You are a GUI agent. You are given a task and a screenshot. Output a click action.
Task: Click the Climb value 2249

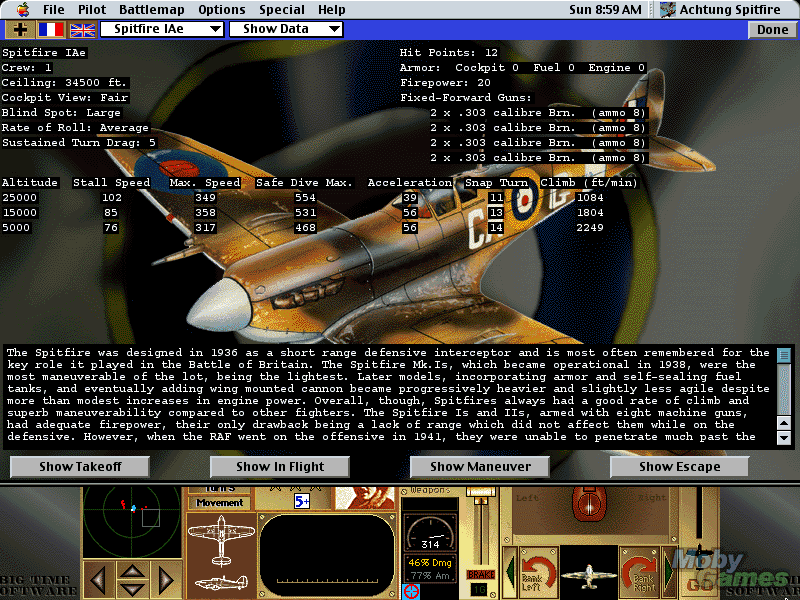(590, 228)
